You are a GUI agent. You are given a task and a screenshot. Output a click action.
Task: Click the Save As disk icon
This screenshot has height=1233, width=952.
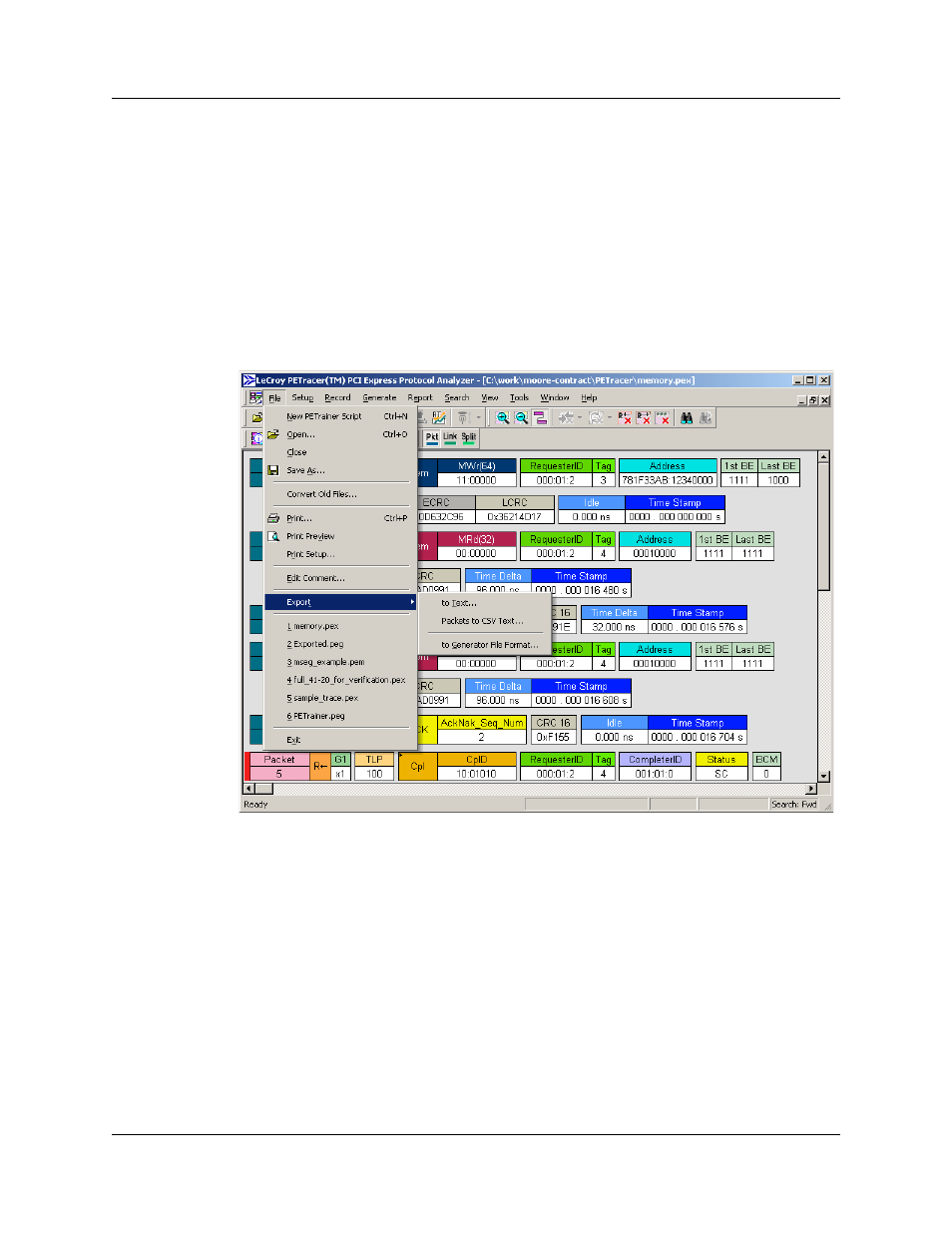tap(274, 469)
